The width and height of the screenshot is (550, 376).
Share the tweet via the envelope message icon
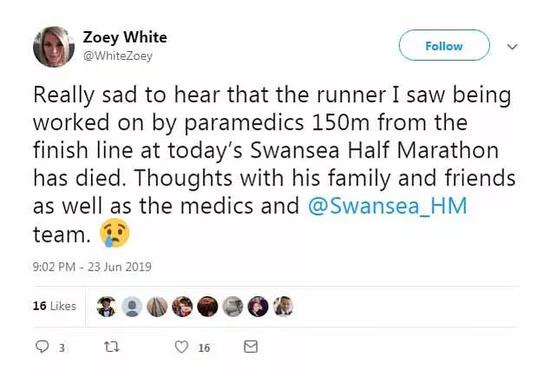tap(250, 347)
